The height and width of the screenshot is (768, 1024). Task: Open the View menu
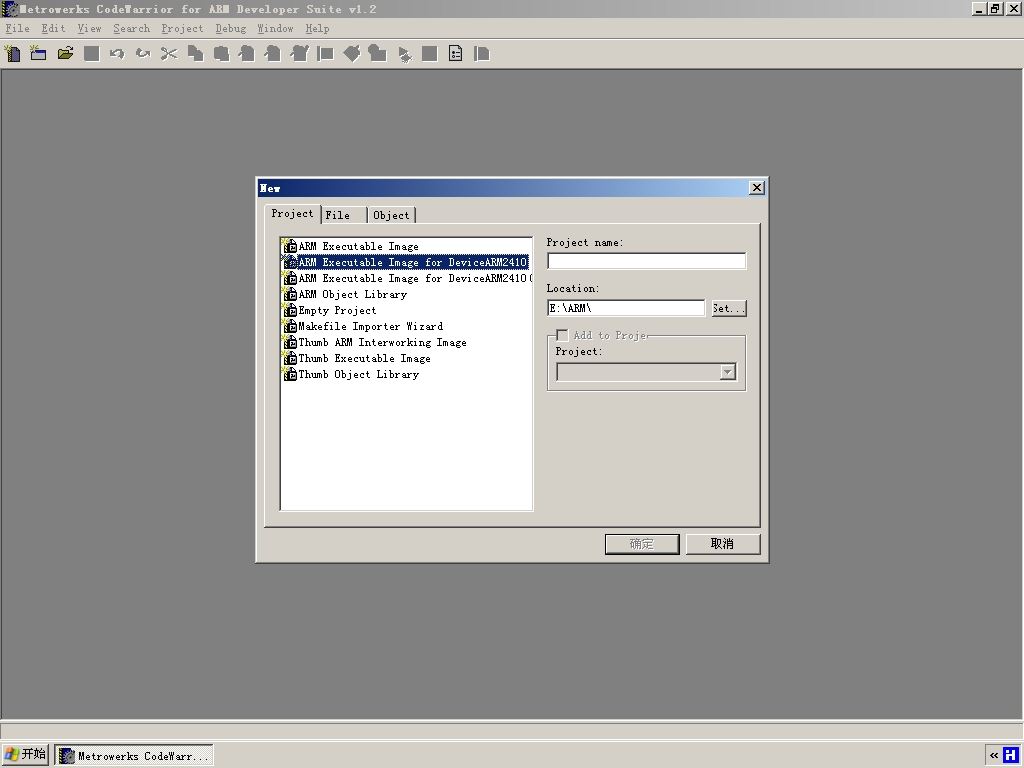pyautogui.click(x=89, y=29)
